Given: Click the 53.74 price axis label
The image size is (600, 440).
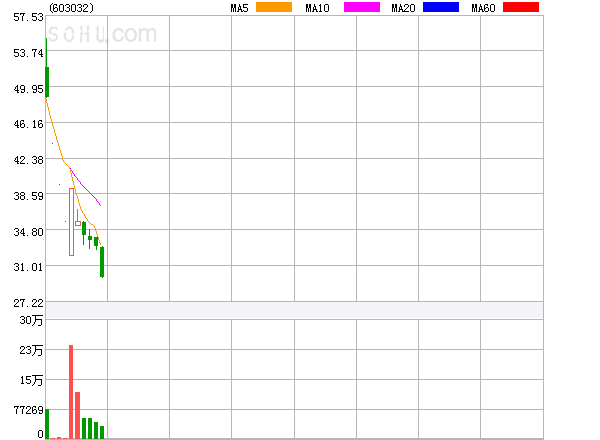Looking at the screenshot, I should coord(28,53).
